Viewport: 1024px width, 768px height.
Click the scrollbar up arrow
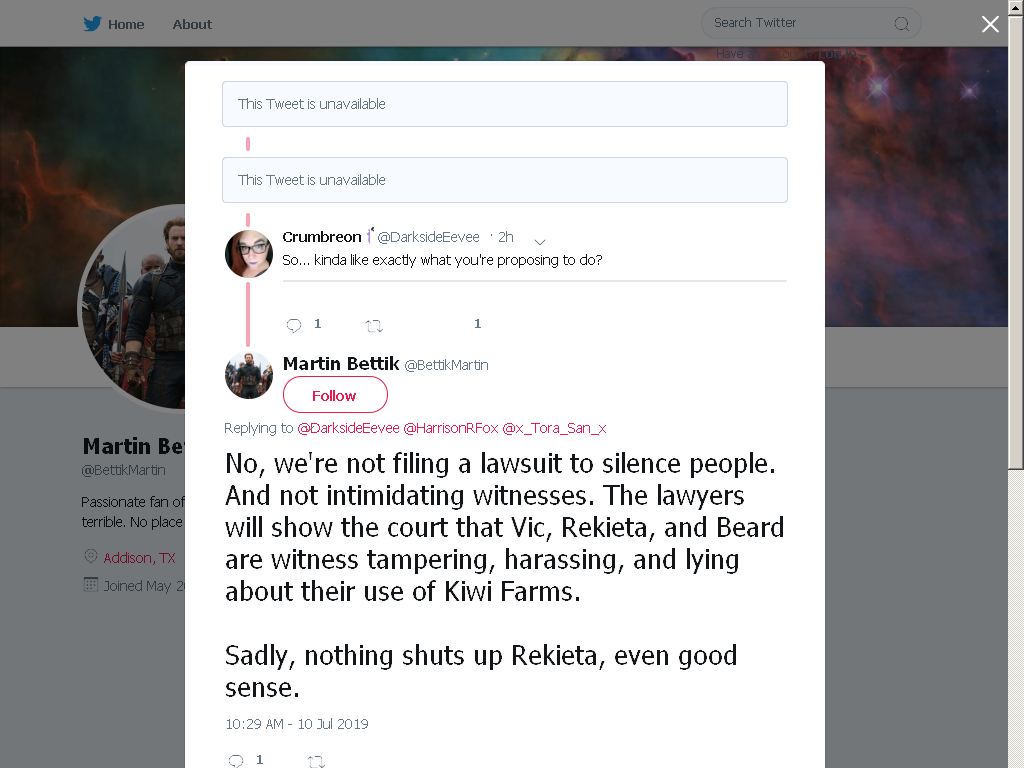click(1016, 7)
